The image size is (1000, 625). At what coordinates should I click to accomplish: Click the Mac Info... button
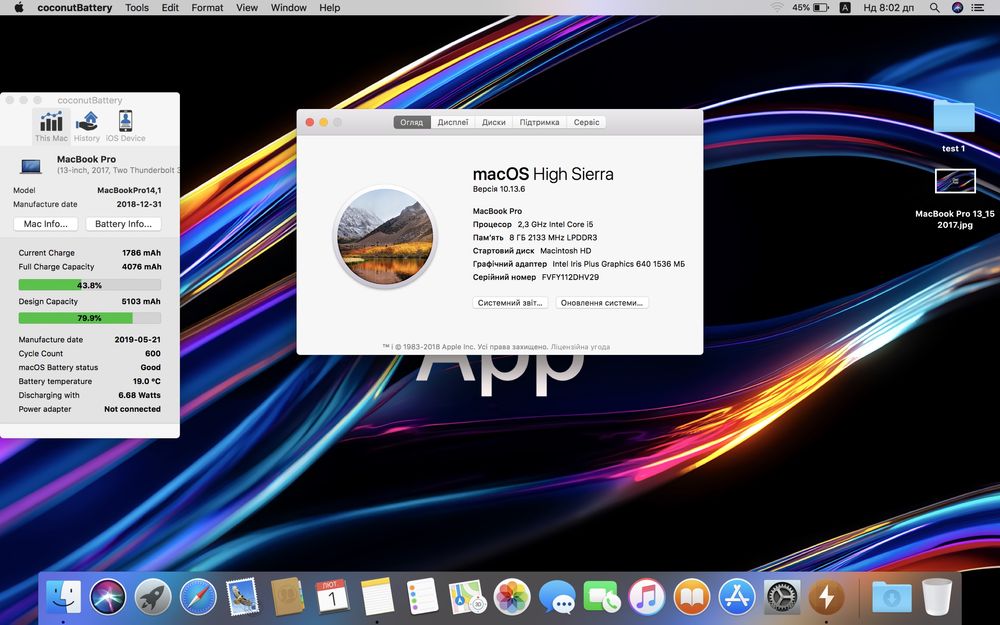pyautogui.click(x=45, y=224)
